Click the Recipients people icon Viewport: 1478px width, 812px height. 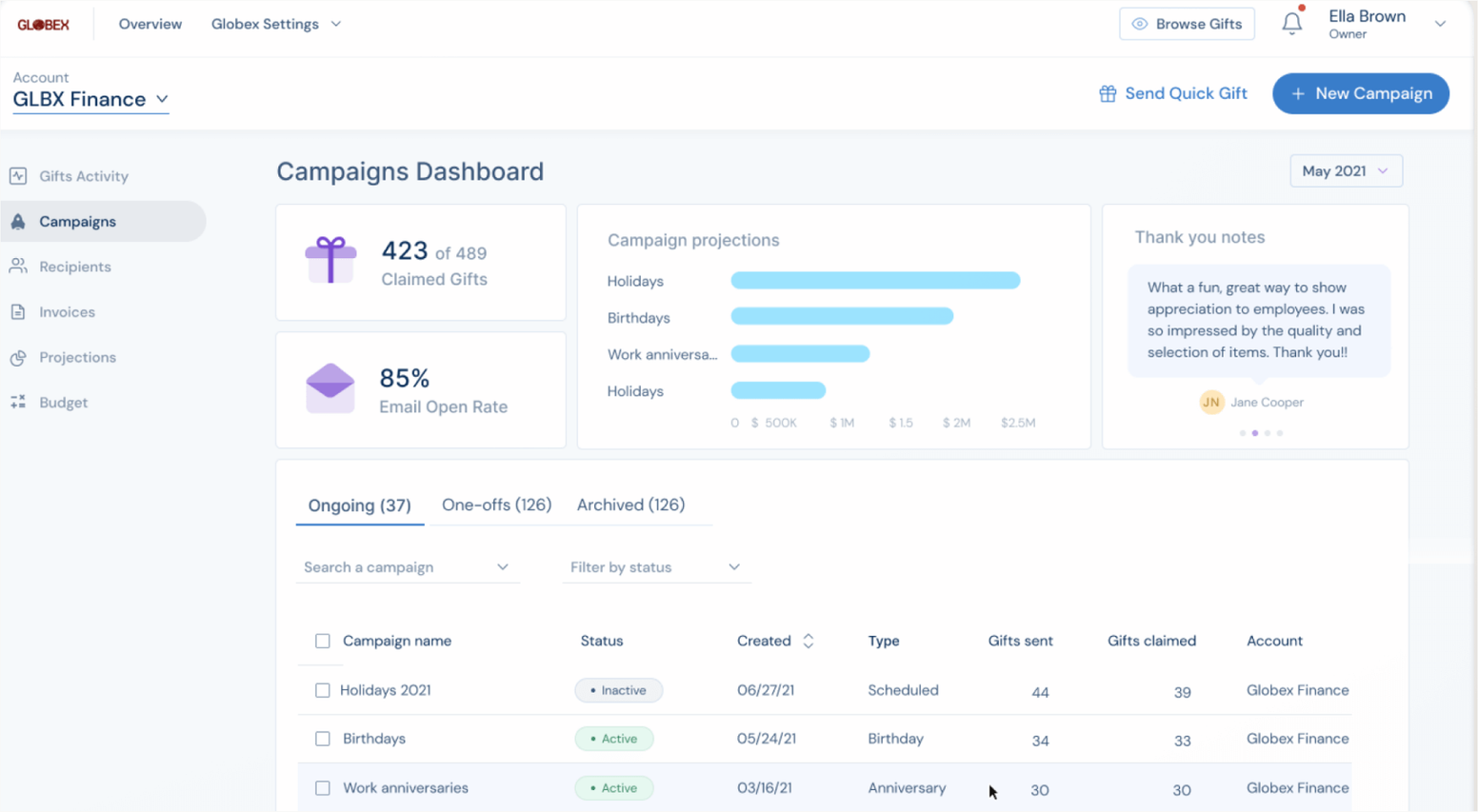coord(18,267)
